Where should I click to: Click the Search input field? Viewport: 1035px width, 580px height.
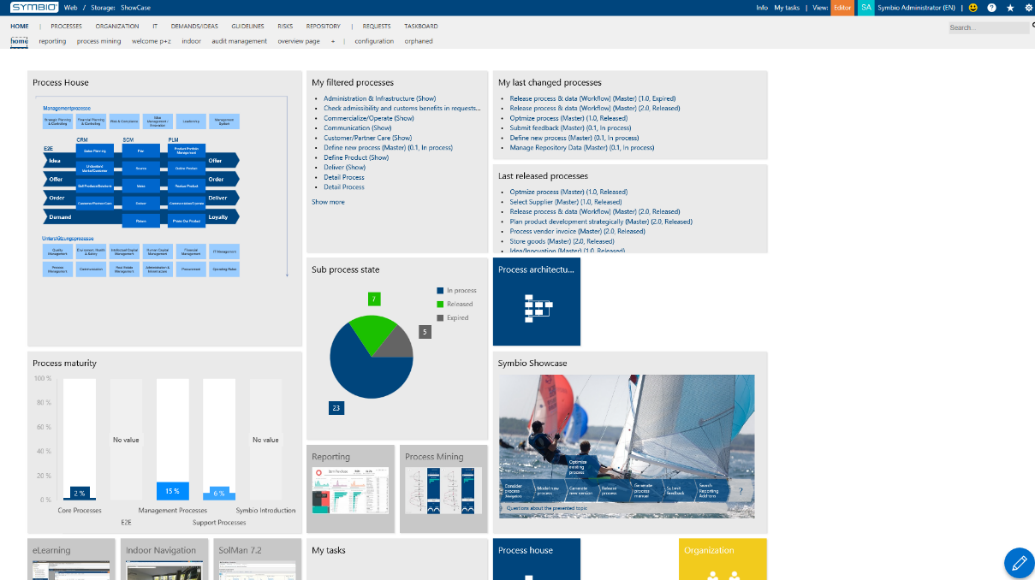coord(988,28)
